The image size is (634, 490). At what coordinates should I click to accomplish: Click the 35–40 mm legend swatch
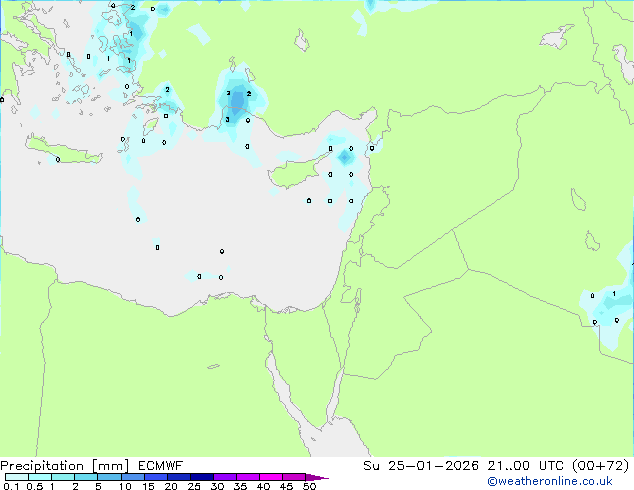point(248,477)
